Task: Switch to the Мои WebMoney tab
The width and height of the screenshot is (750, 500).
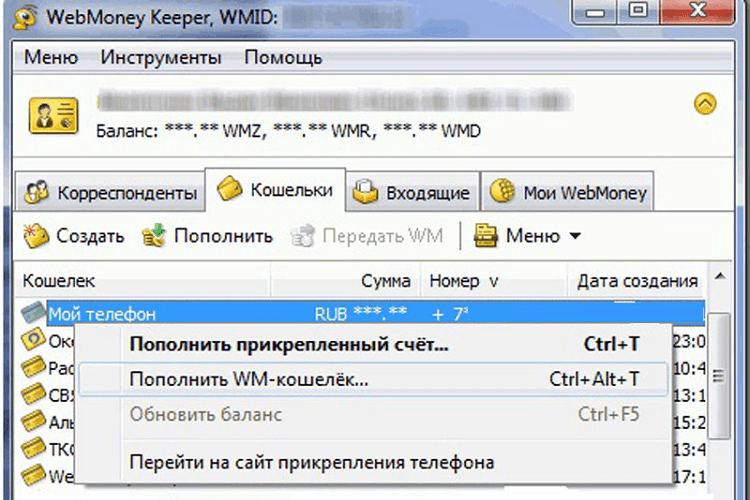Action: (568, 192)
